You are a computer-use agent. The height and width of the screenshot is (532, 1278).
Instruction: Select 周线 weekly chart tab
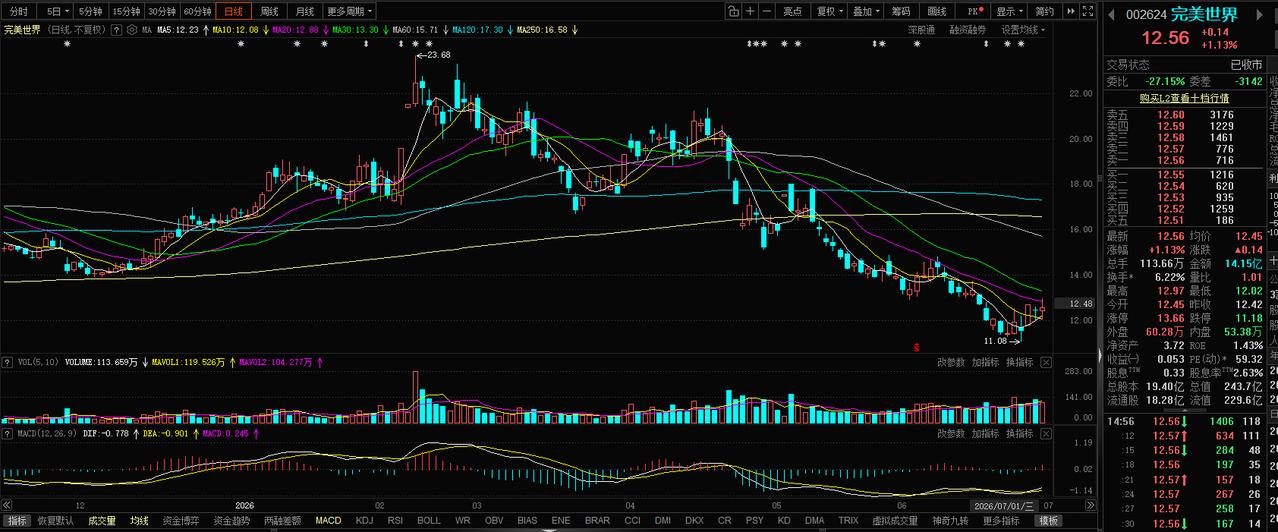pyautogui.click(x=269, y=11)
